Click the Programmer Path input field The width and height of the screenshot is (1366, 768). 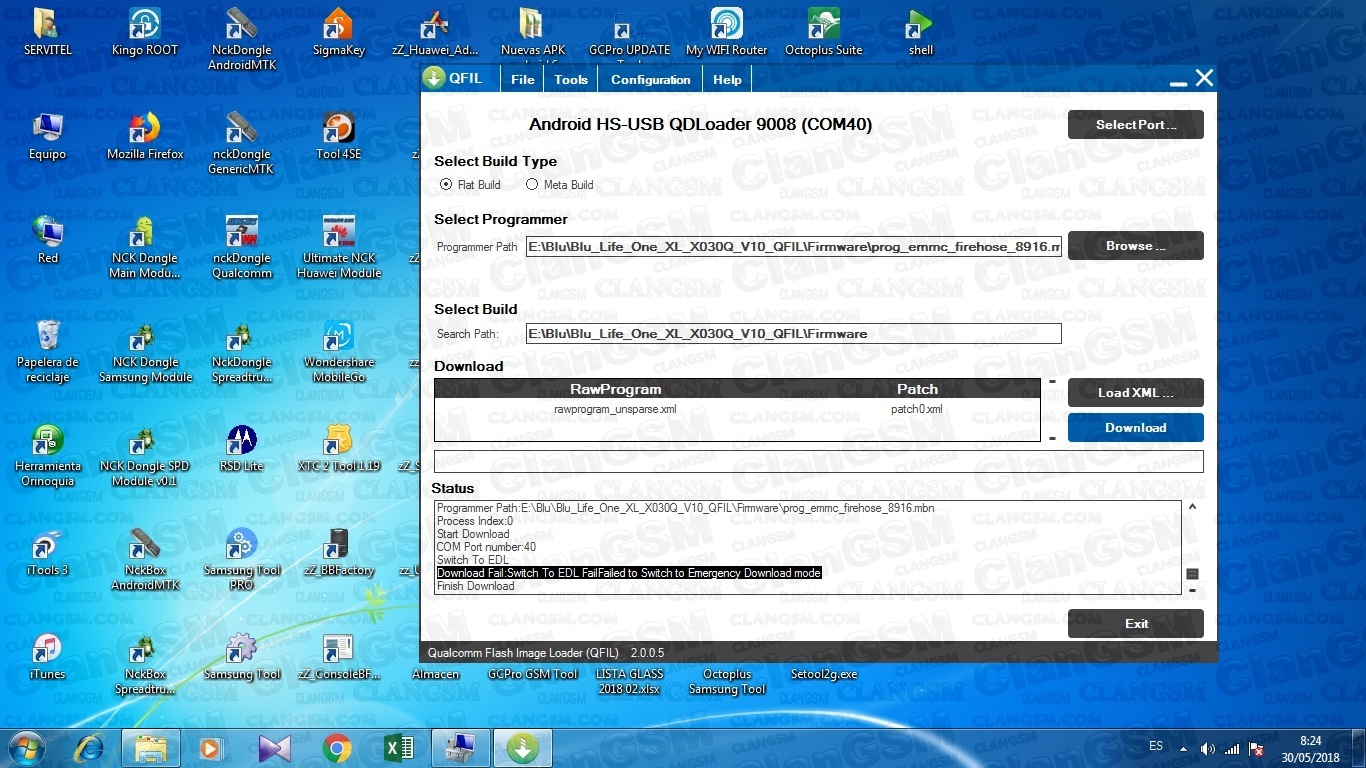(x=794, y=246)
